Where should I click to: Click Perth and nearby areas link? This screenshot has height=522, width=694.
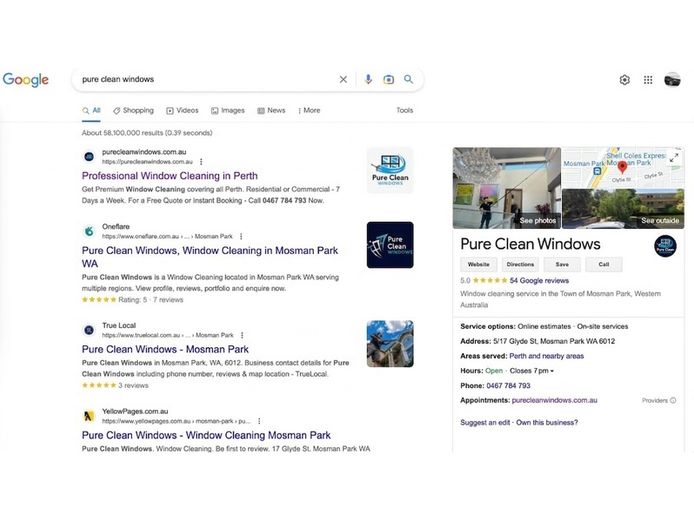[x=546, y=356]
